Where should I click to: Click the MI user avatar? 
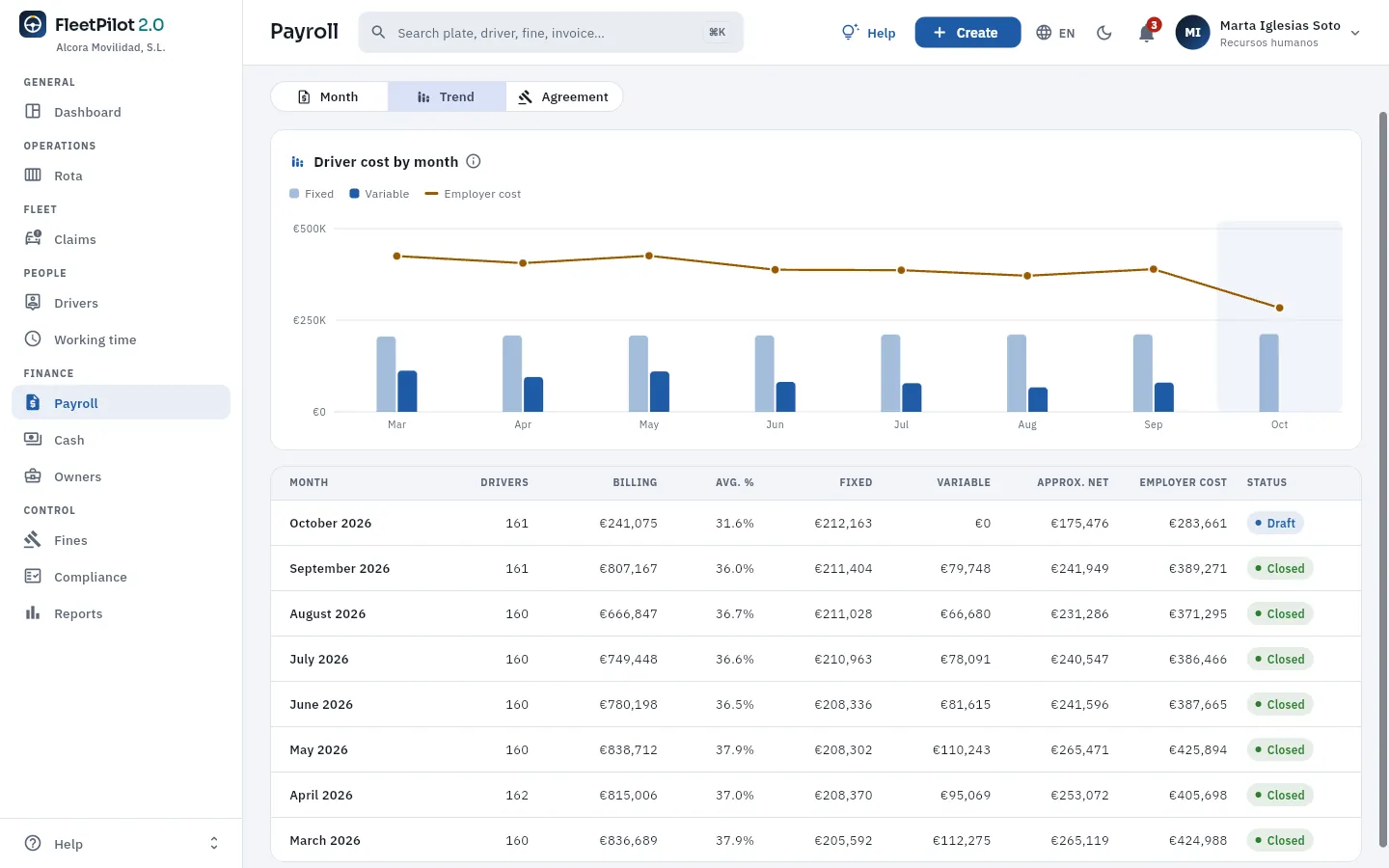1192,33
